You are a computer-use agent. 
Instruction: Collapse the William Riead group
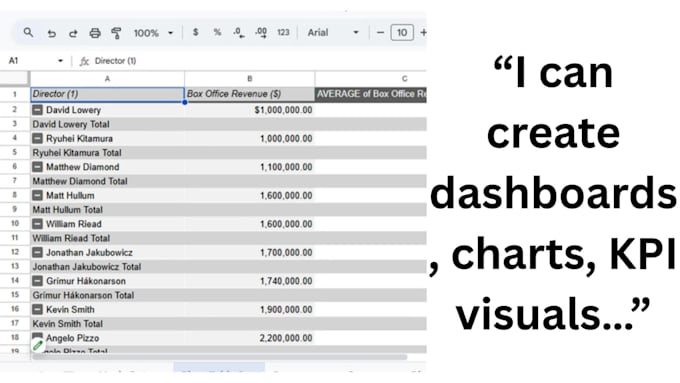click(x=37, y=224)
